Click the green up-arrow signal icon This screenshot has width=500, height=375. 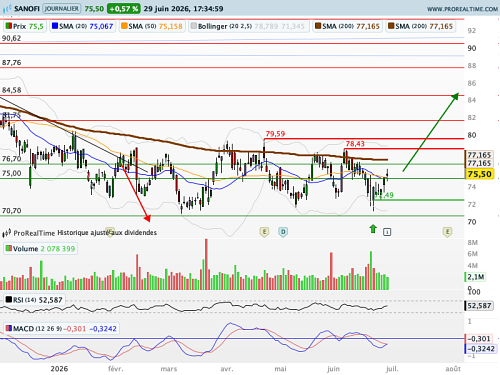[x=373, y=229]
